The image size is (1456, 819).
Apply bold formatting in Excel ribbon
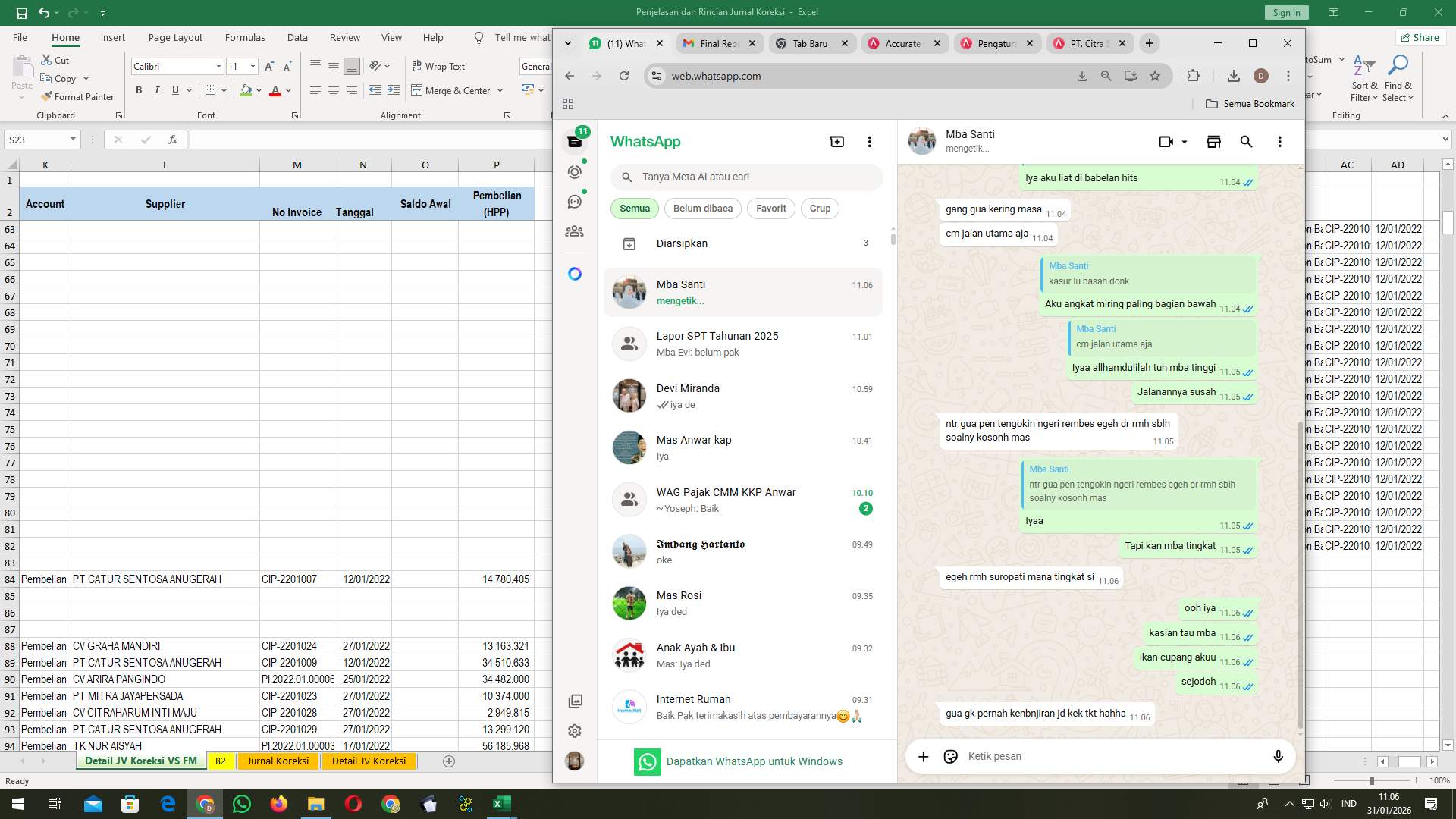click(x=139, y=89)
